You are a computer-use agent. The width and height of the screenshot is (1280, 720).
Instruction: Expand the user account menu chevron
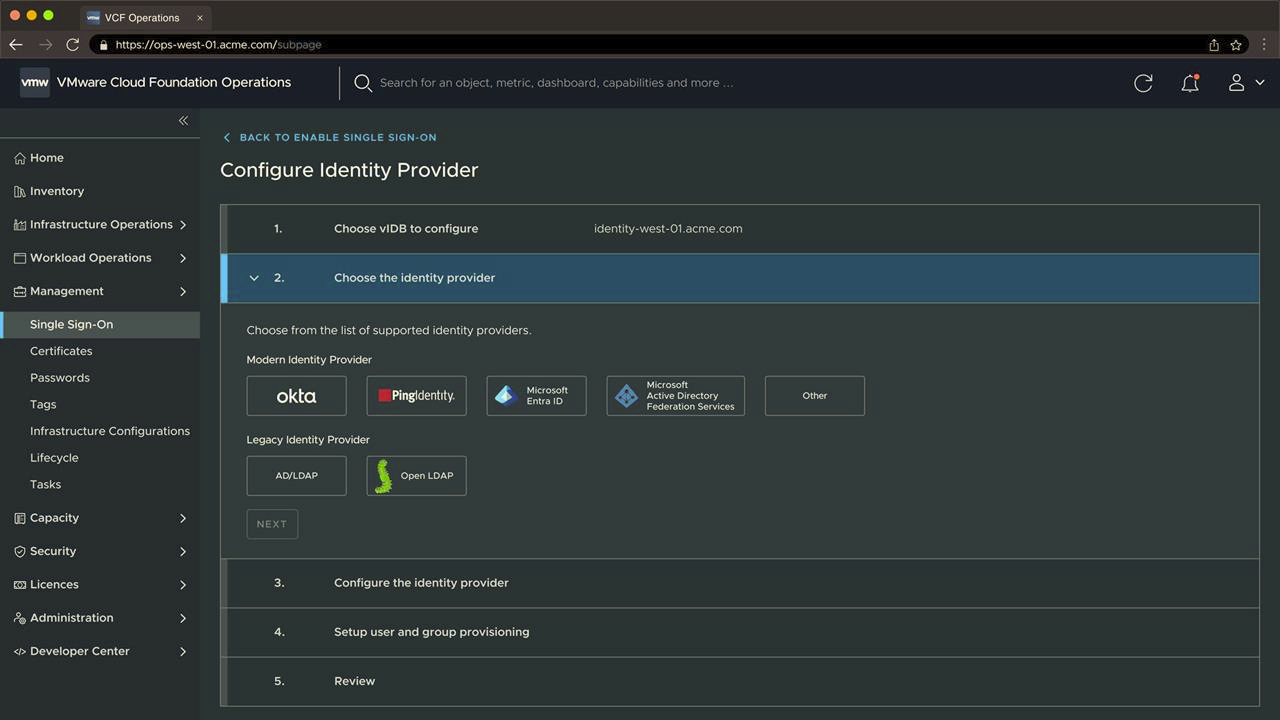[1260, 83]
